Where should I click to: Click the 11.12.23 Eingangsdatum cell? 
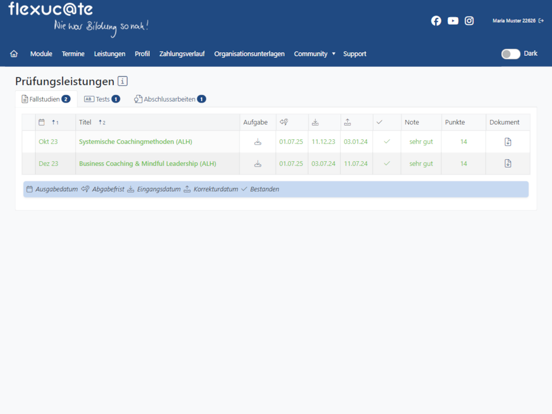pos(323,142)
